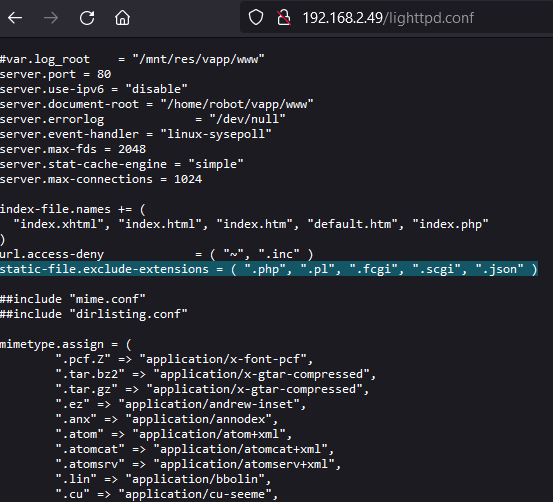Click the 'url.access-deny' line
The height and width of the screenshot is (502, 553).
[156, 254]
